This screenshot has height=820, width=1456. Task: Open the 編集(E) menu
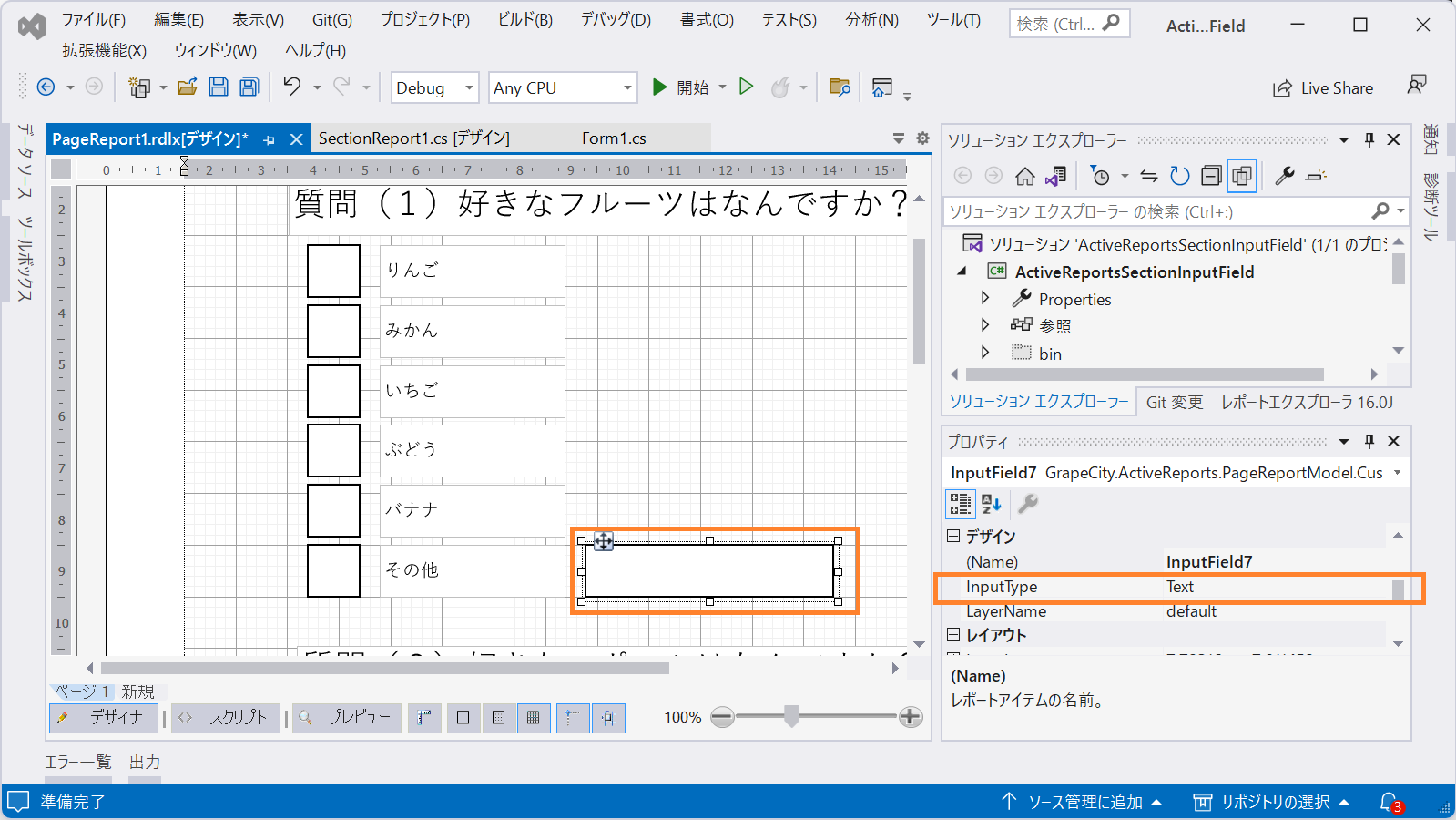(x=178, y=19)
